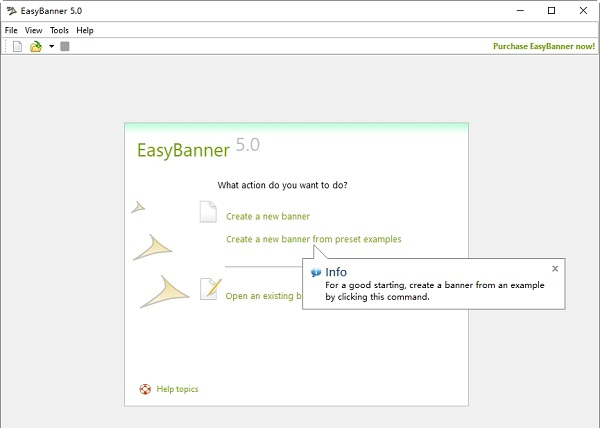Click Create a new banner link
This screenshot has width=600, height=445.
[x=268, y=217]
